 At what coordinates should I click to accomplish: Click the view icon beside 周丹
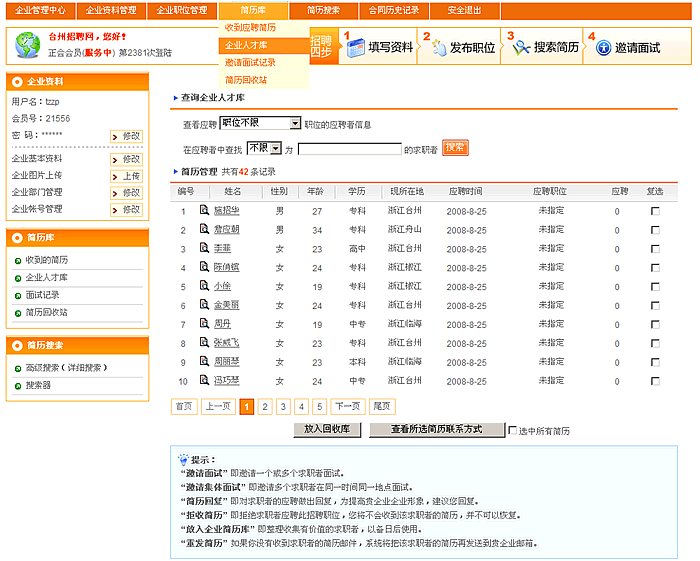(204, 324)
